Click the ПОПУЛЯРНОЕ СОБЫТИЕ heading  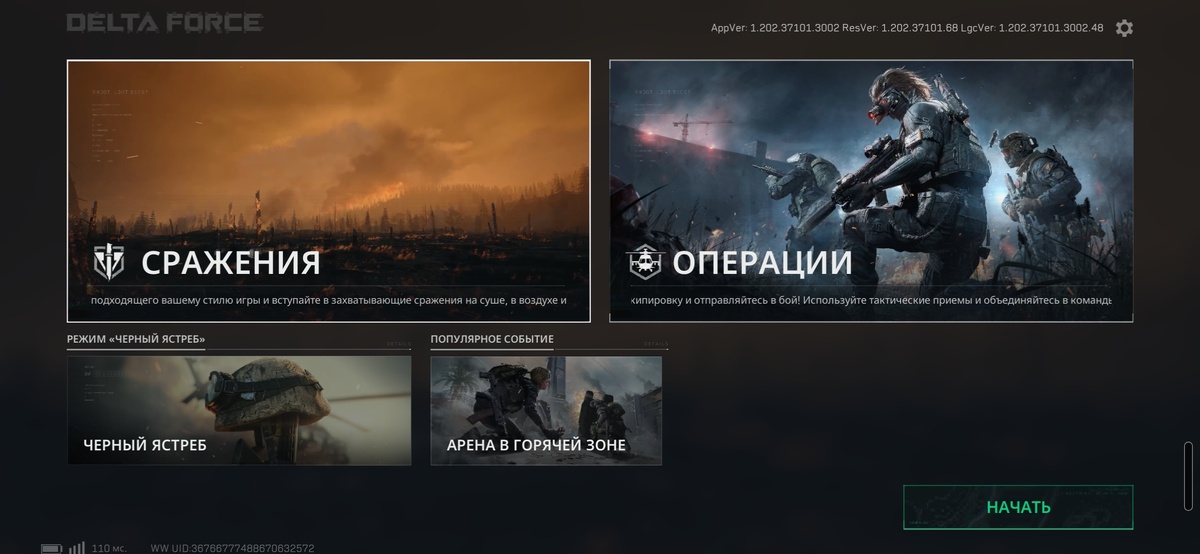[492, 339]
